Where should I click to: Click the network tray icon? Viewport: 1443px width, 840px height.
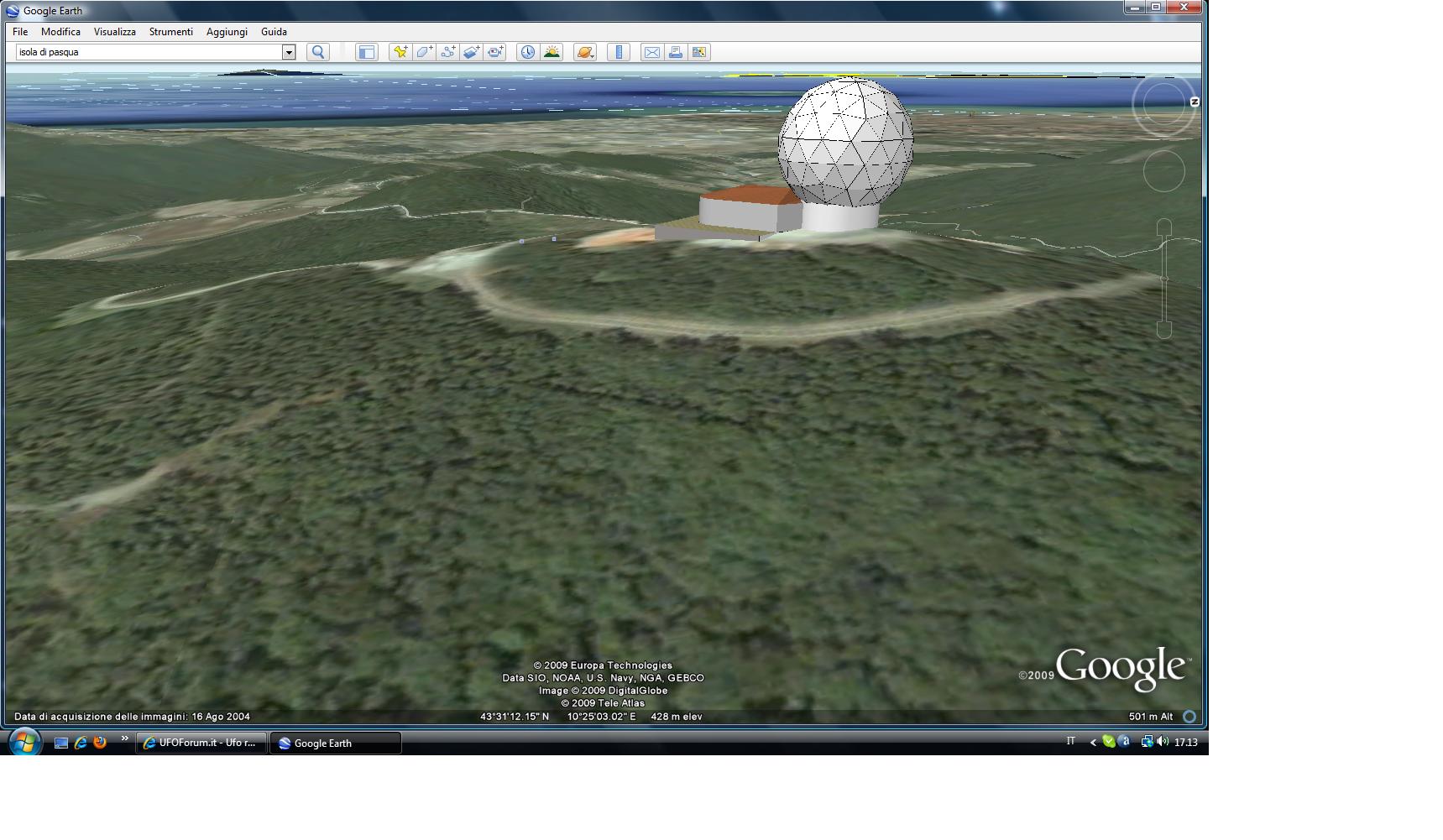click(1146, 742)
